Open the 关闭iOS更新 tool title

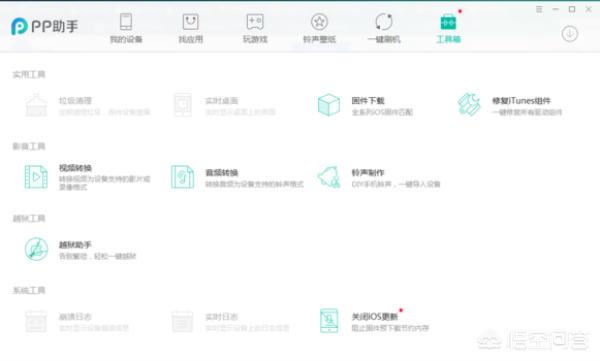coord(375,317)
